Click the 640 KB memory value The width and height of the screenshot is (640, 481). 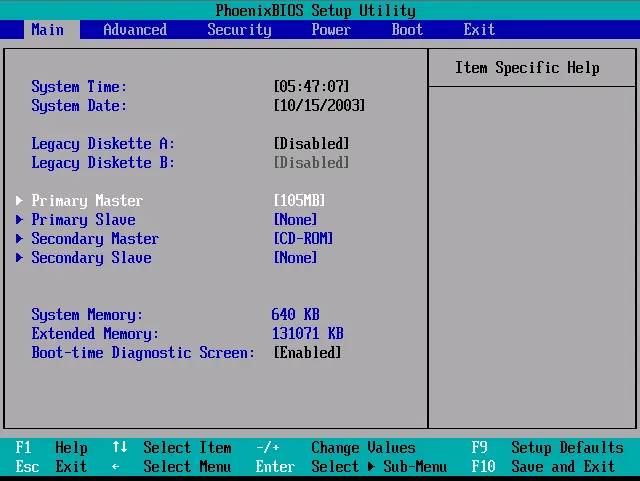coord(296,314)
